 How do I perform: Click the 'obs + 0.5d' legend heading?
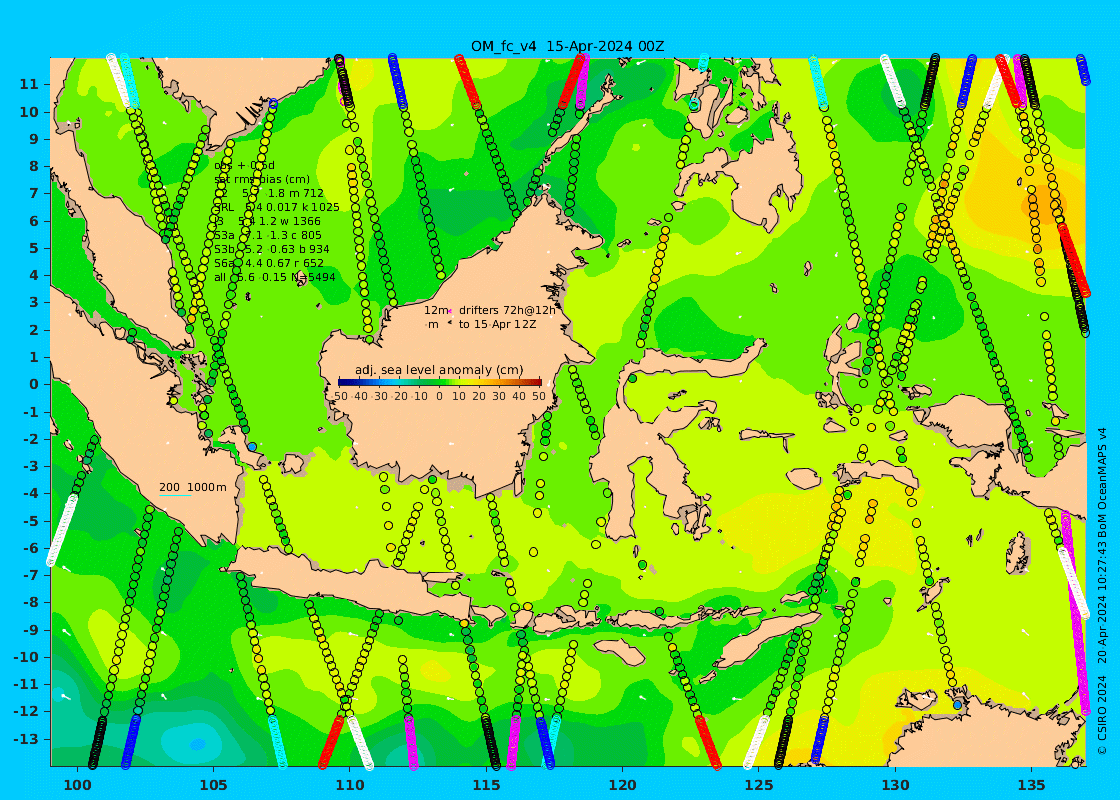coord(244,166)
